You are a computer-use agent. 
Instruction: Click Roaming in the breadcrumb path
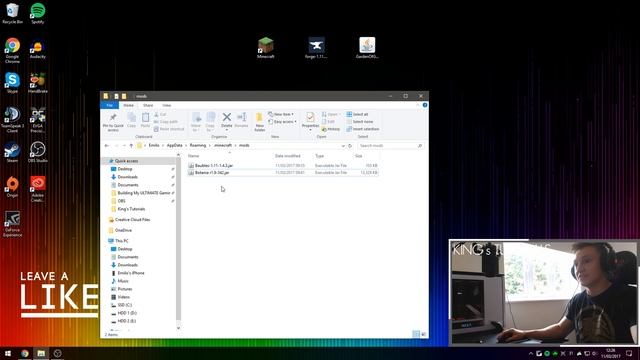(x=198, y=146)
